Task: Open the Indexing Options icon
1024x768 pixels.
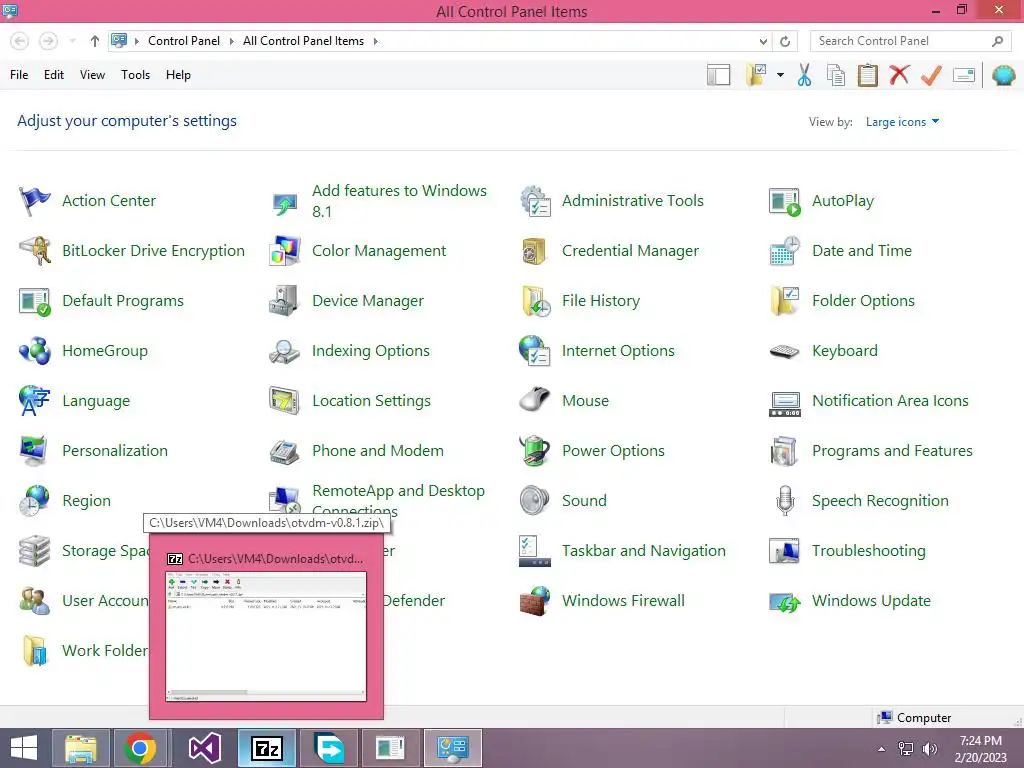Action: (285, 351)
